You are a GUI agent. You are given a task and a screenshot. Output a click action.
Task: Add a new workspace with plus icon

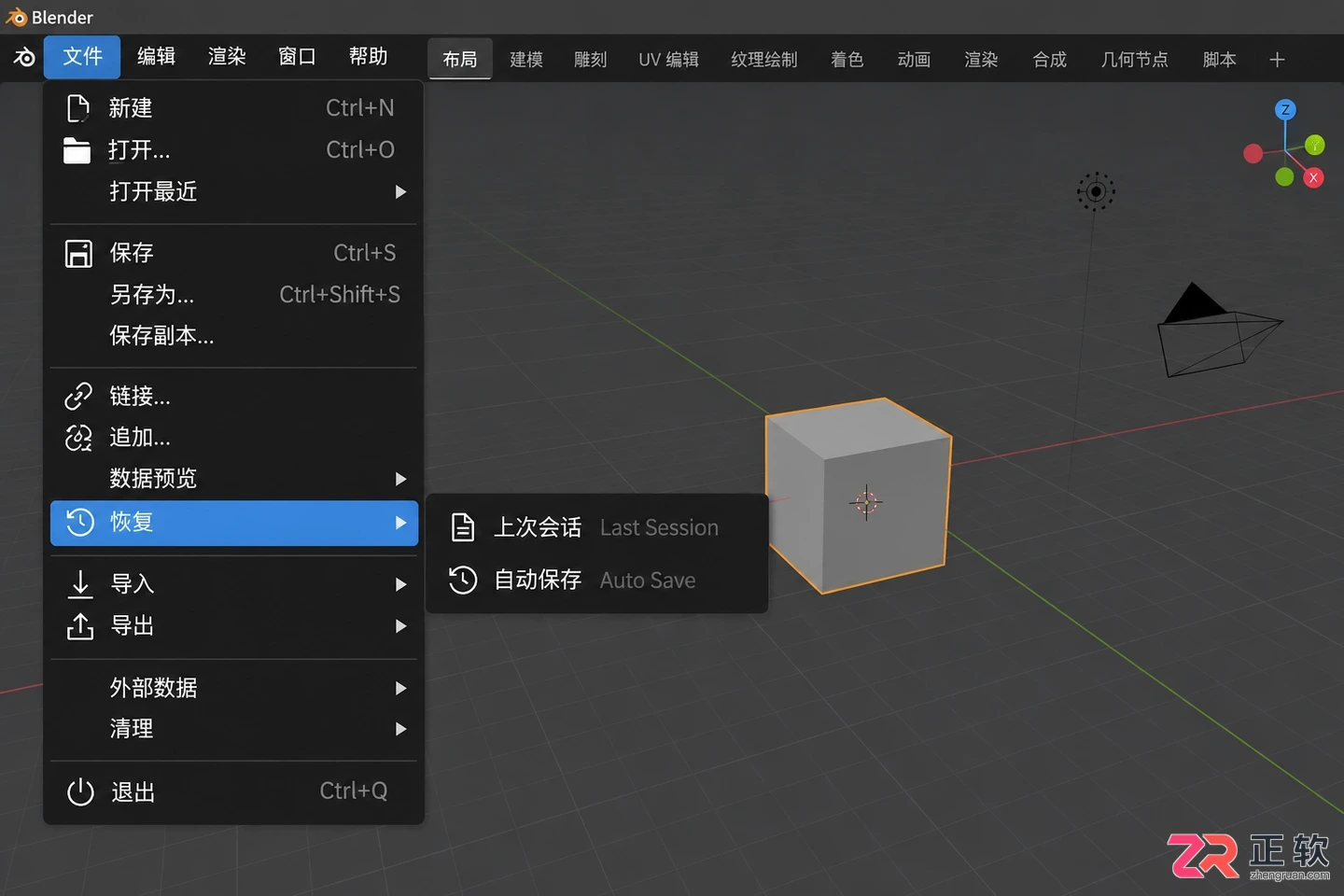1278,60
